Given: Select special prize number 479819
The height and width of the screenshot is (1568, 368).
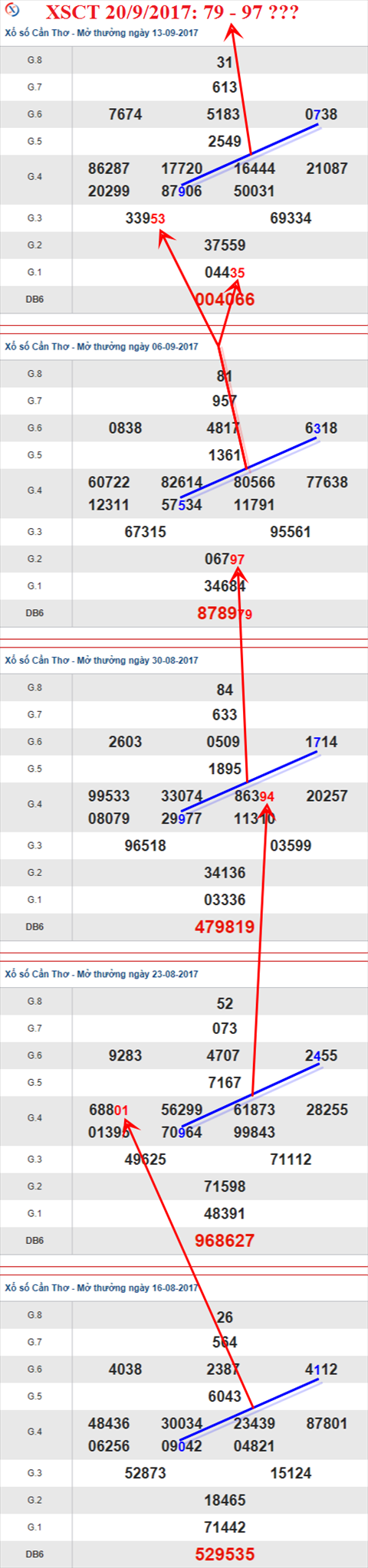Looking at the screenshot, I should [225, 927].
